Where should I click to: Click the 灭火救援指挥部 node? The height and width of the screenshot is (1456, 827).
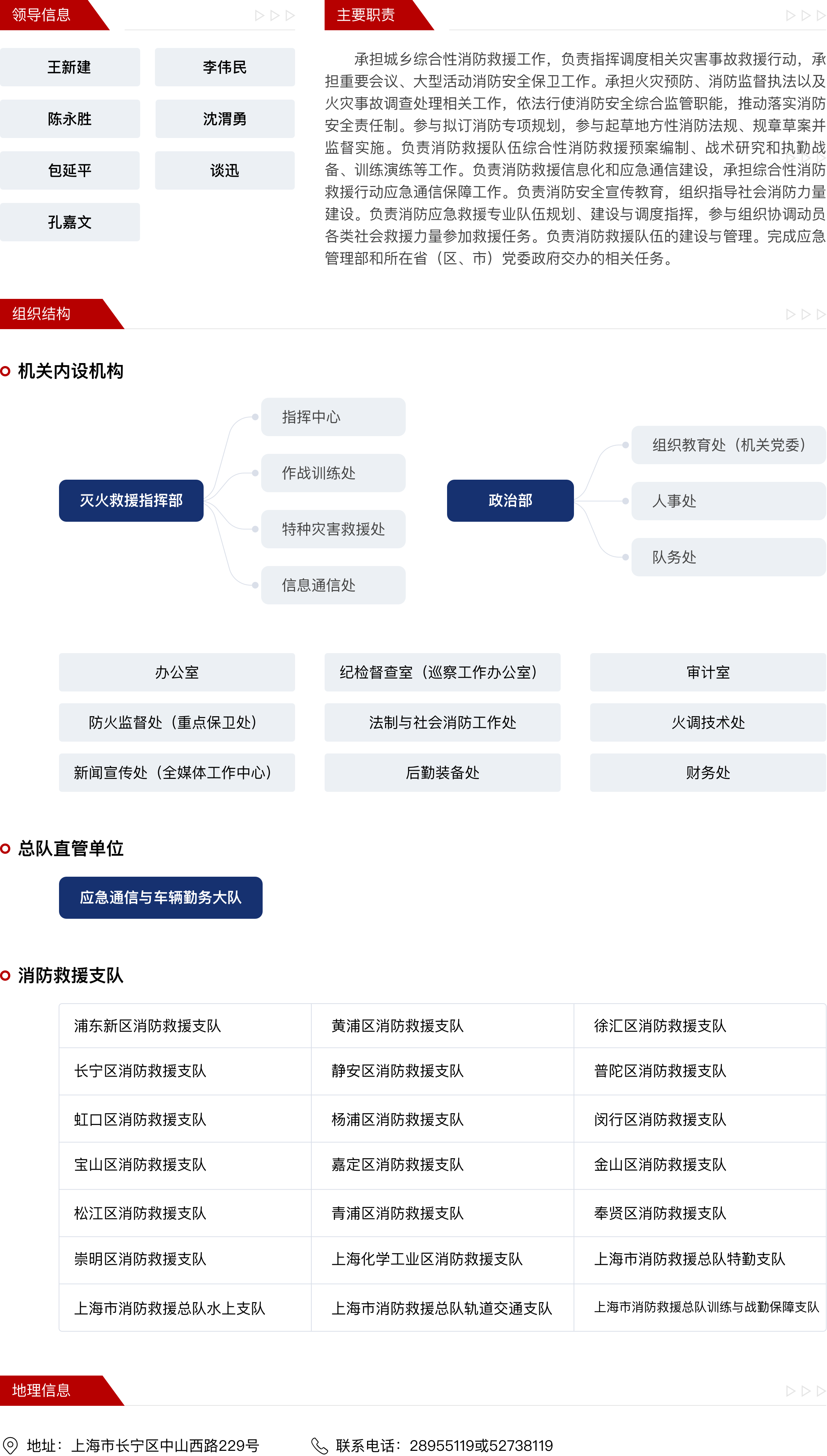click(131, 500)
